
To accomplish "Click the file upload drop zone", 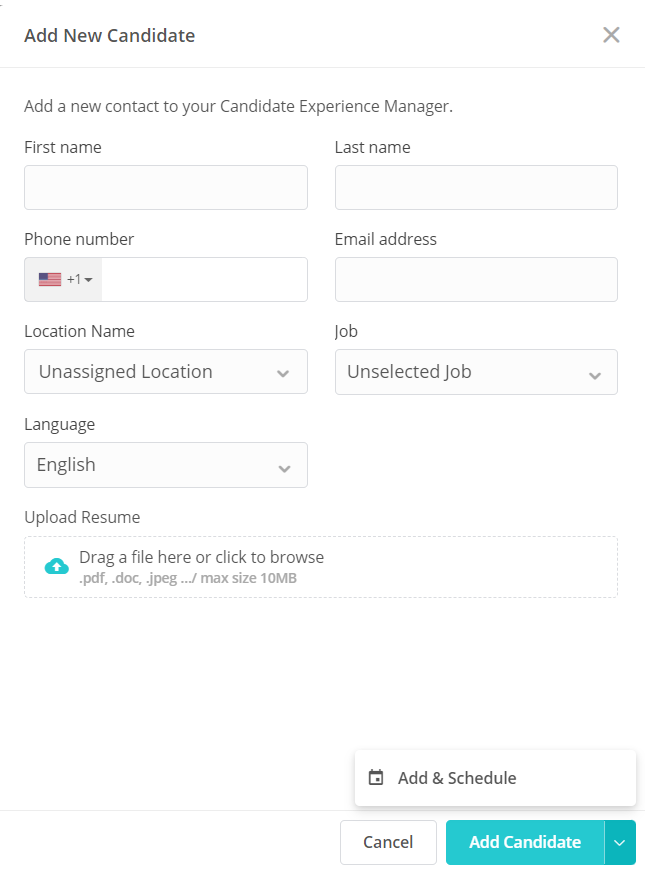I will pos(322,565).
